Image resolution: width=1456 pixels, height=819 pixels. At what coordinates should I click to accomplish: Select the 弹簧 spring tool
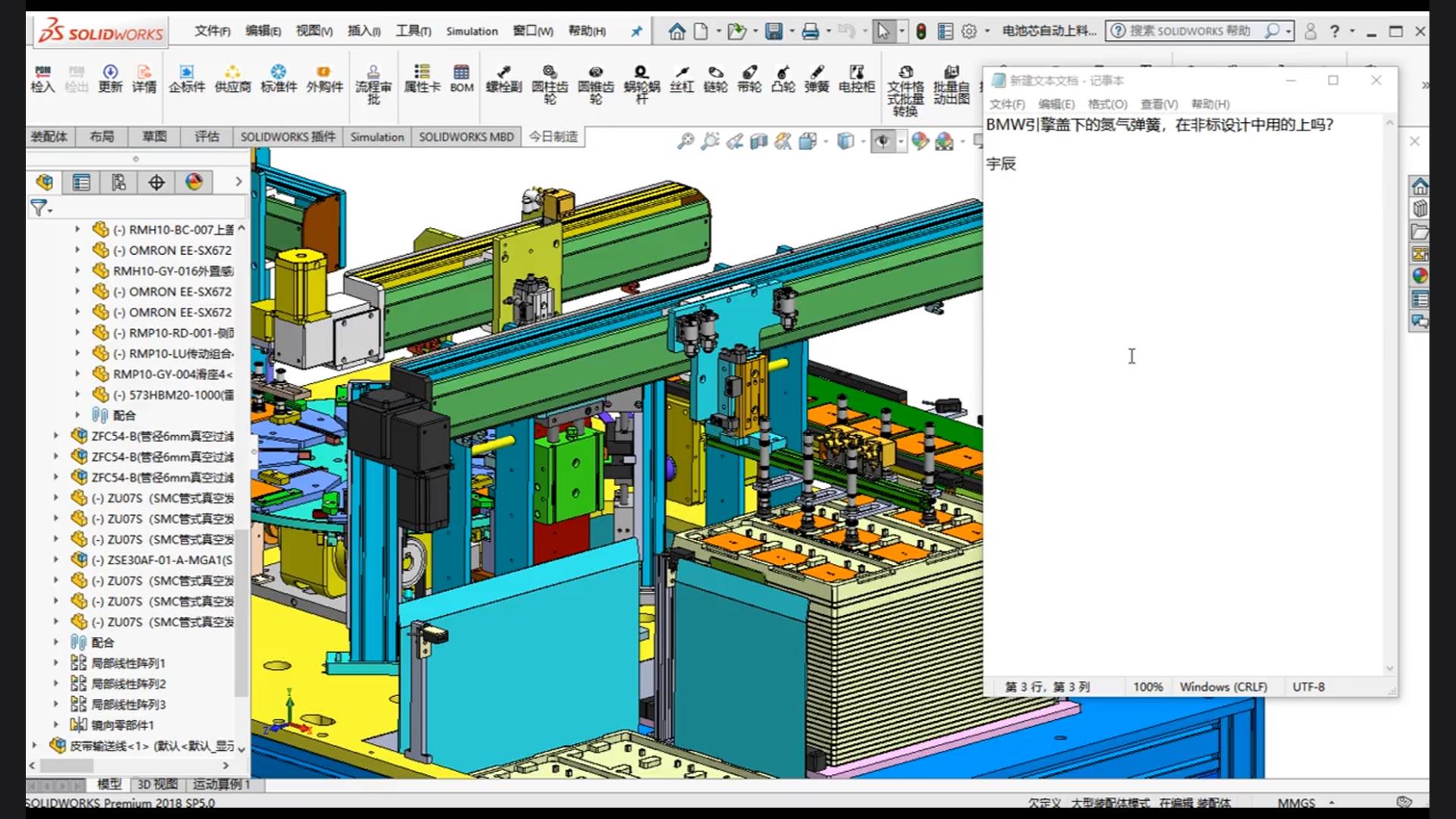tap(817, 79)
